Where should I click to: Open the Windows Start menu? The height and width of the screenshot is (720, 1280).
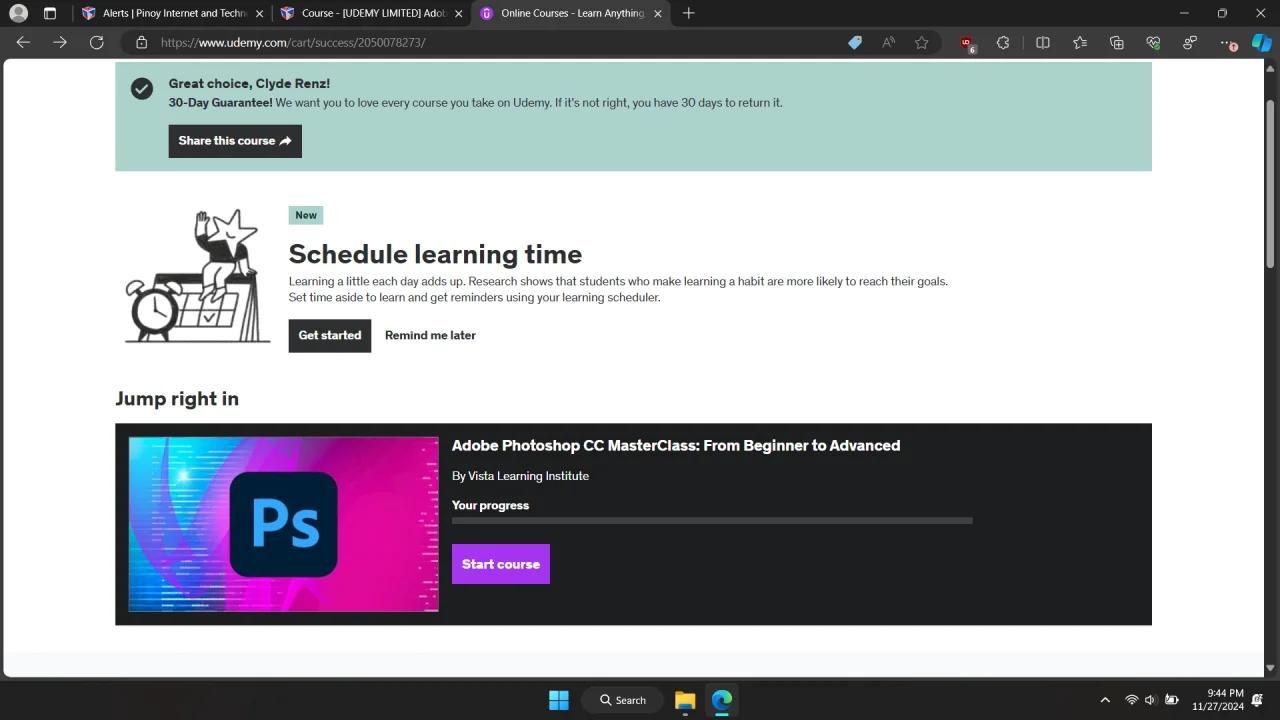pos(559,700)
